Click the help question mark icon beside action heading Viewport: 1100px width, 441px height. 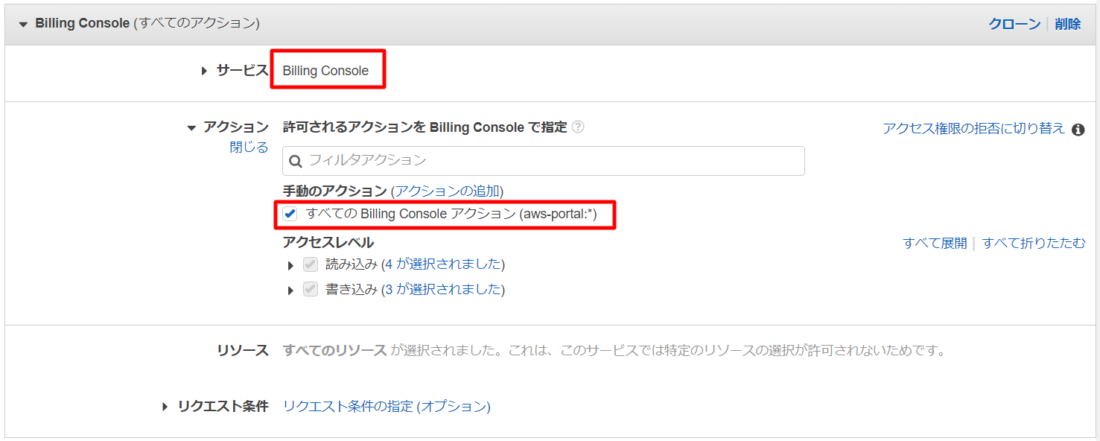tap(577, 128)
